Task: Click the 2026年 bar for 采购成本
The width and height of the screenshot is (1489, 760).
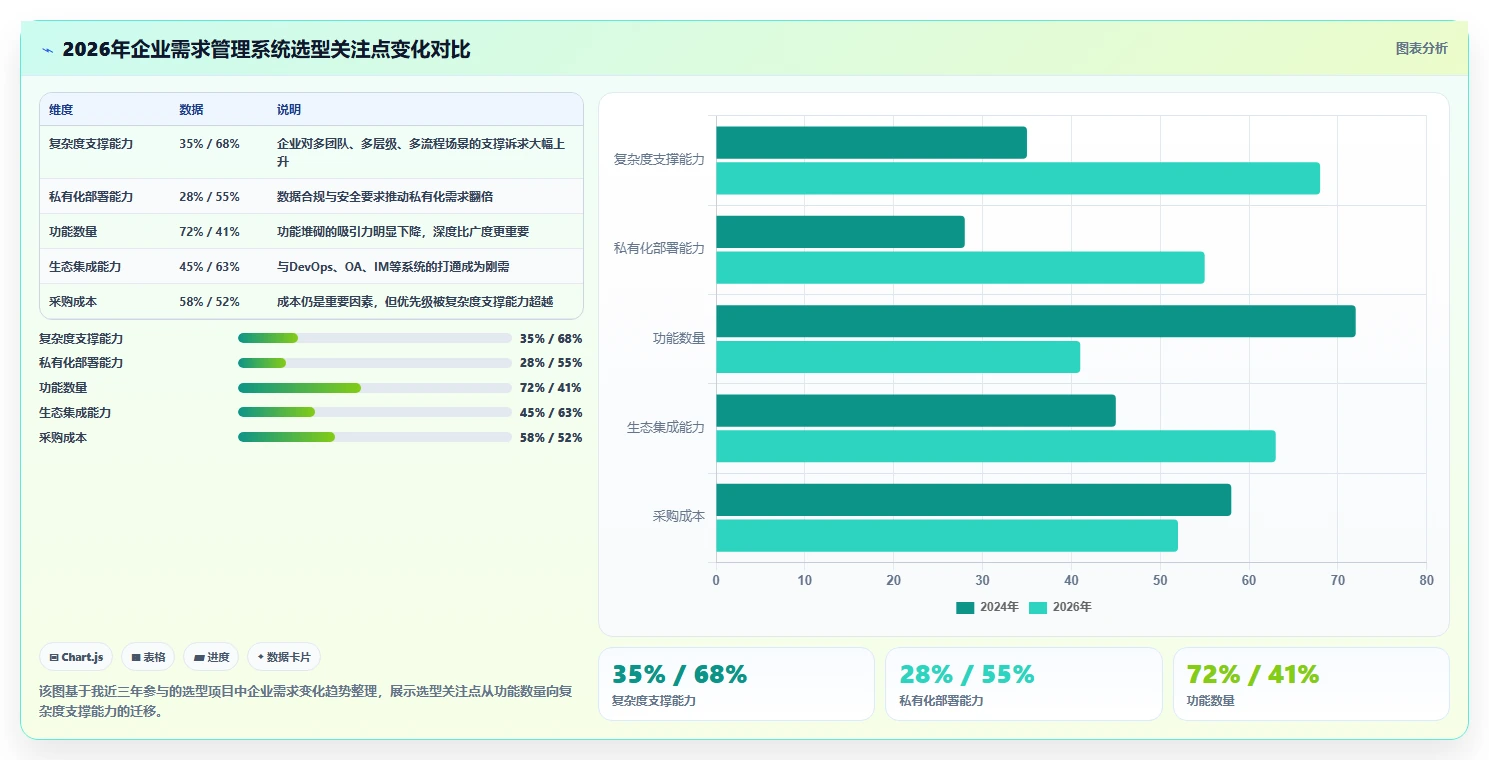Action: coord(947,536)
